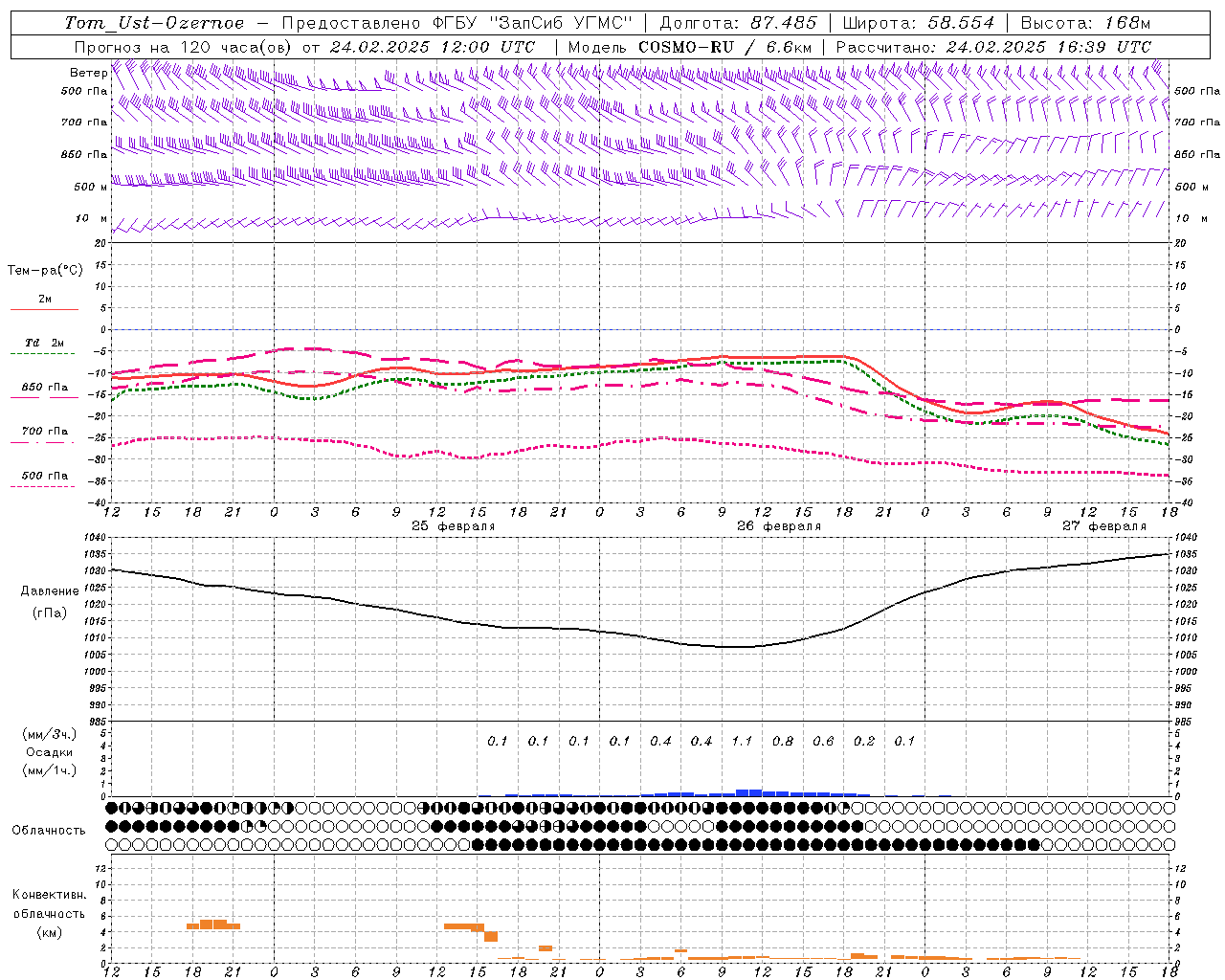The height and width of the screenshot is (980, 1225).
Task: Click the 'Давление' pressure panel label
Action: [50, 591]
